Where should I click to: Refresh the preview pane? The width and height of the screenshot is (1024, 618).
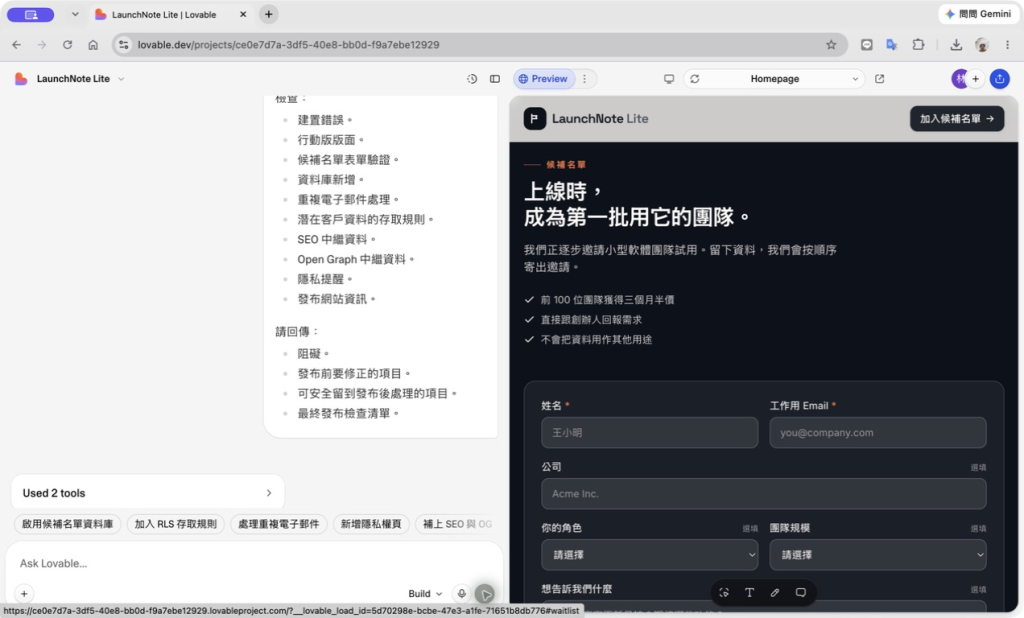pyautogui.click(x=695, y=78)
